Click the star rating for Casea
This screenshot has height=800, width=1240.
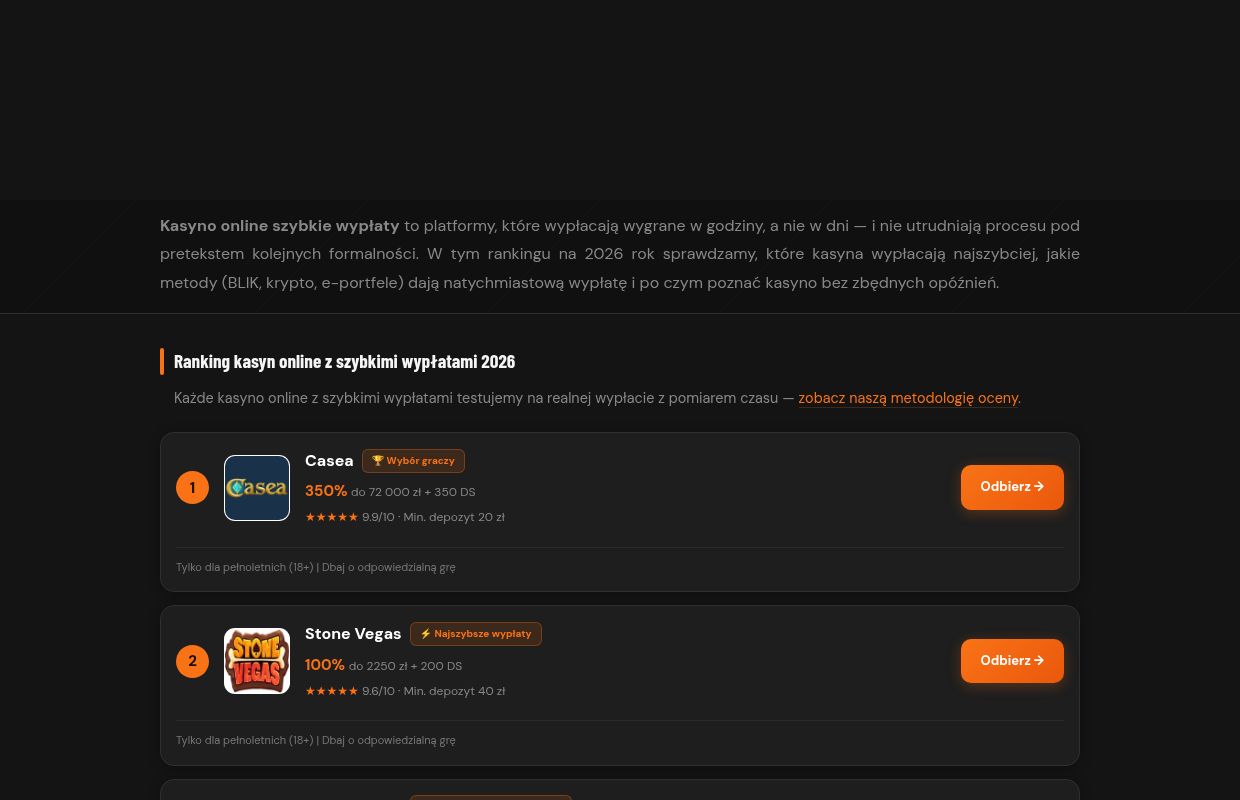tap(331, 517)
